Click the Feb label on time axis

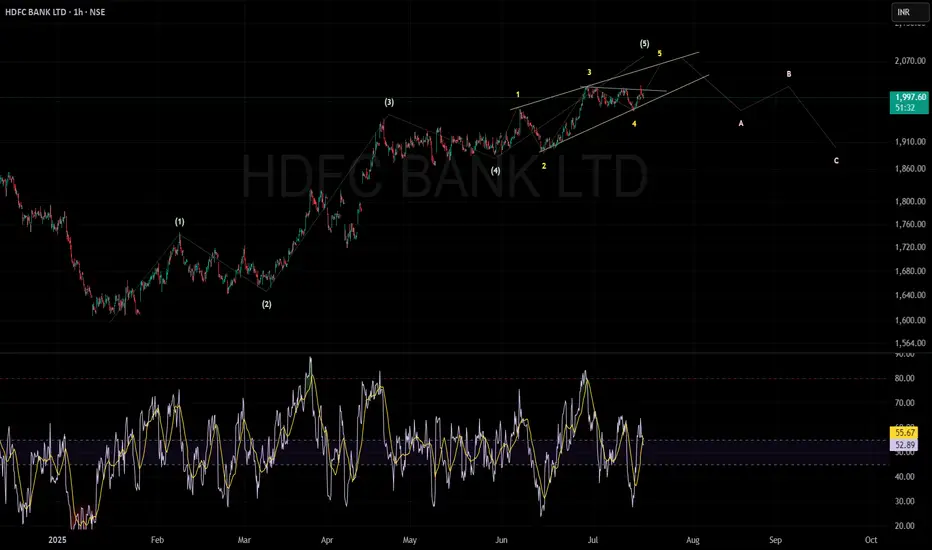(157, 540)
